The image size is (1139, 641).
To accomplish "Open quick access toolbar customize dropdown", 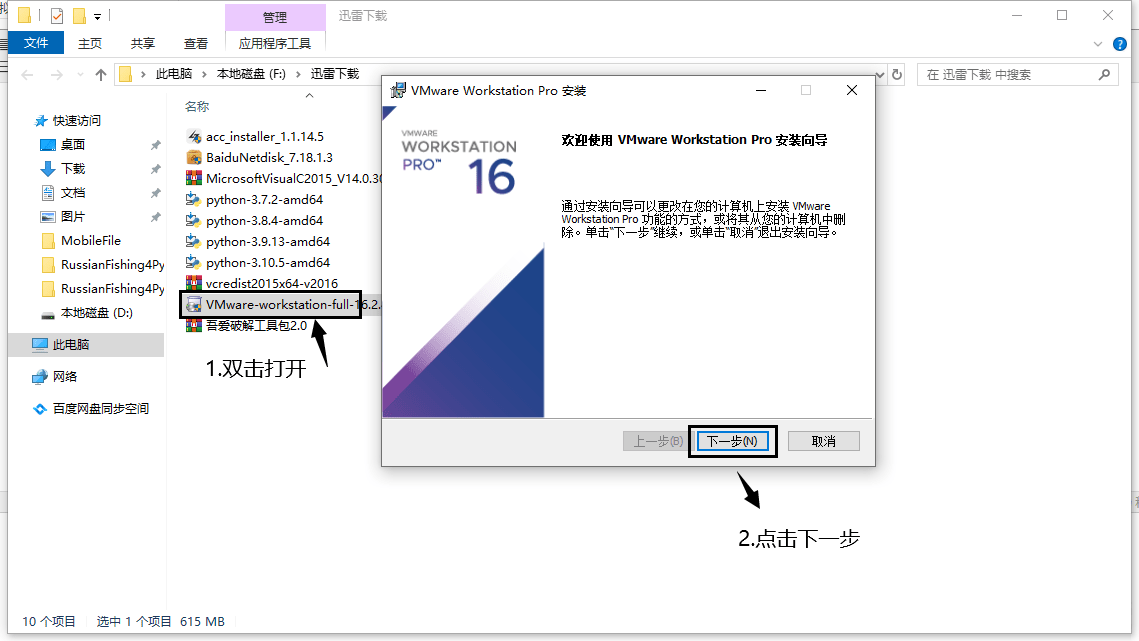I will coord(97,16).
